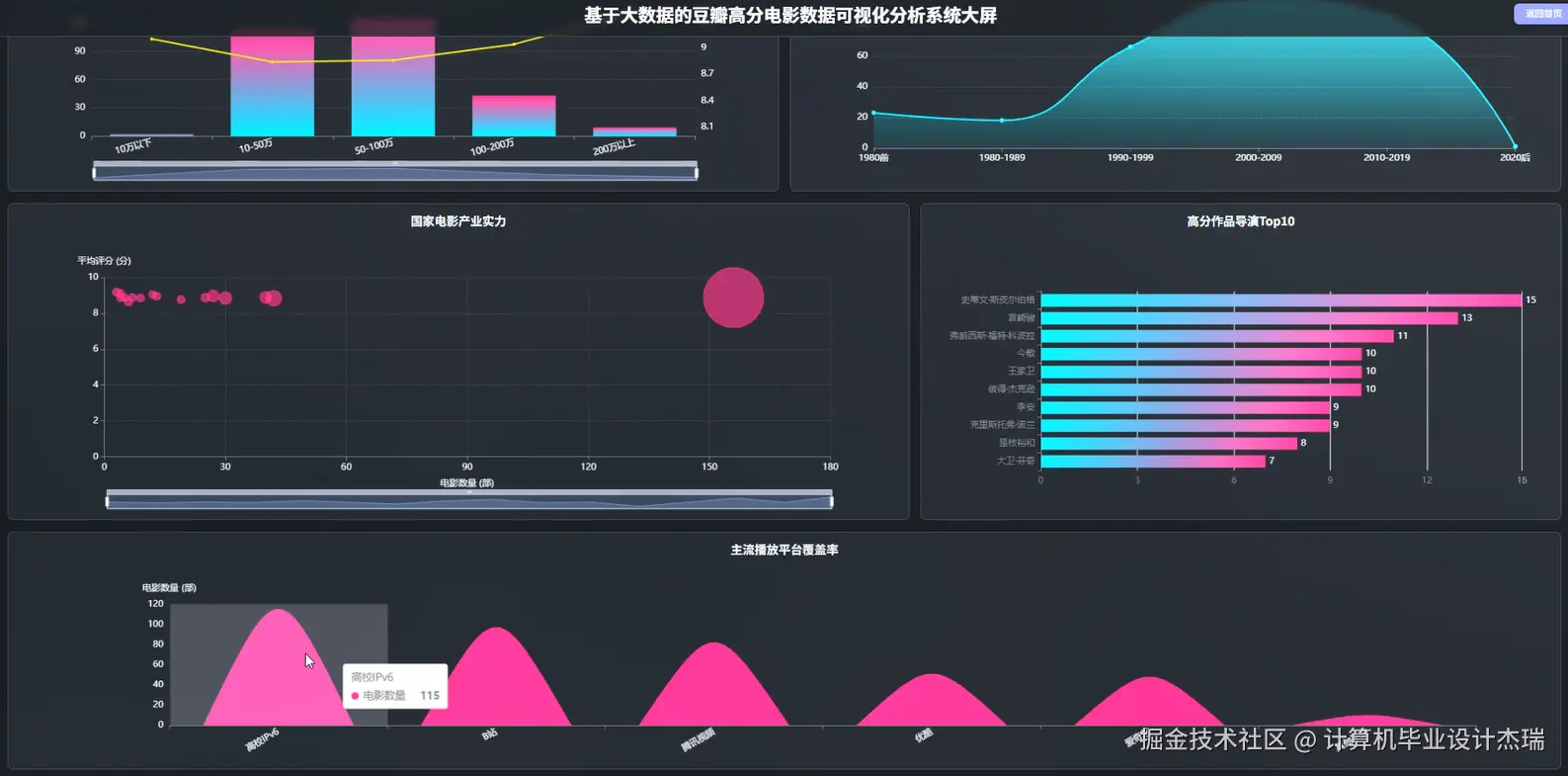Screen dimensions: 1568x776
Task: Click the 是枝裕和 bar valued 8
Action: click(x=1170, y=443)
